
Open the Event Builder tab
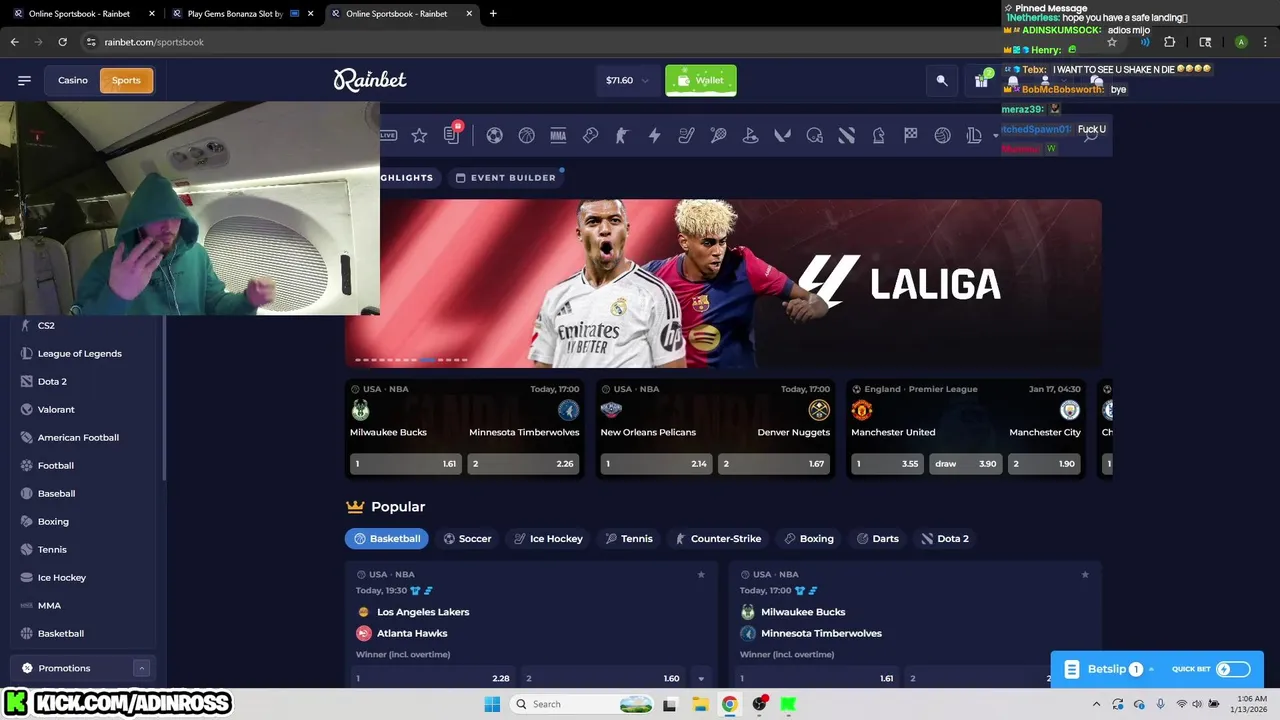point(505,177)
